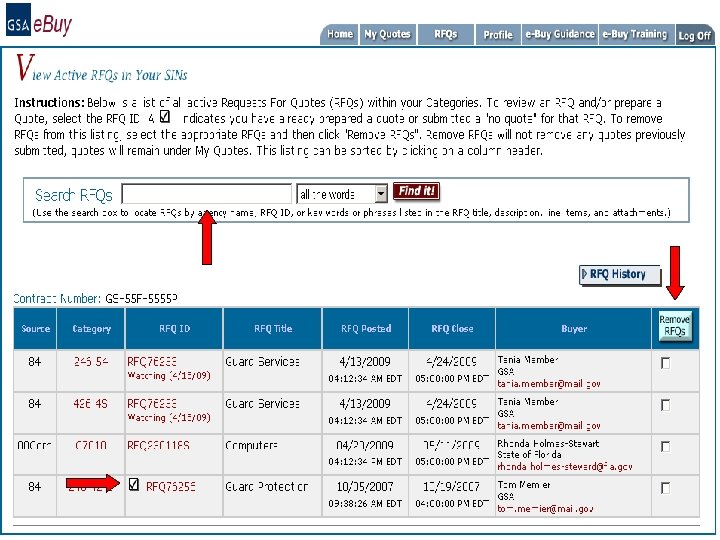Image resolution: width=720 pixels, height=540 pixels.
Task: Open the e-Buy Guidance tab
Action: click(x=560, y=34)
